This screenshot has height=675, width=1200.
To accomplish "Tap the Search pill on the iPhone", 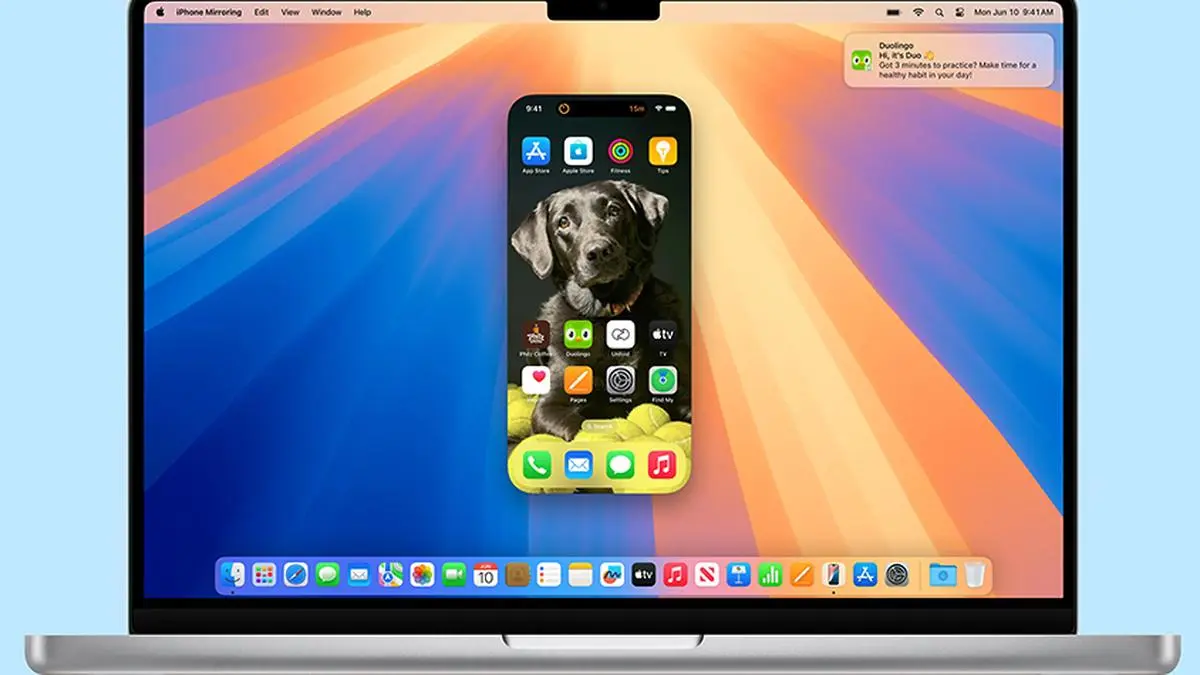I will (x=599, y=426).
